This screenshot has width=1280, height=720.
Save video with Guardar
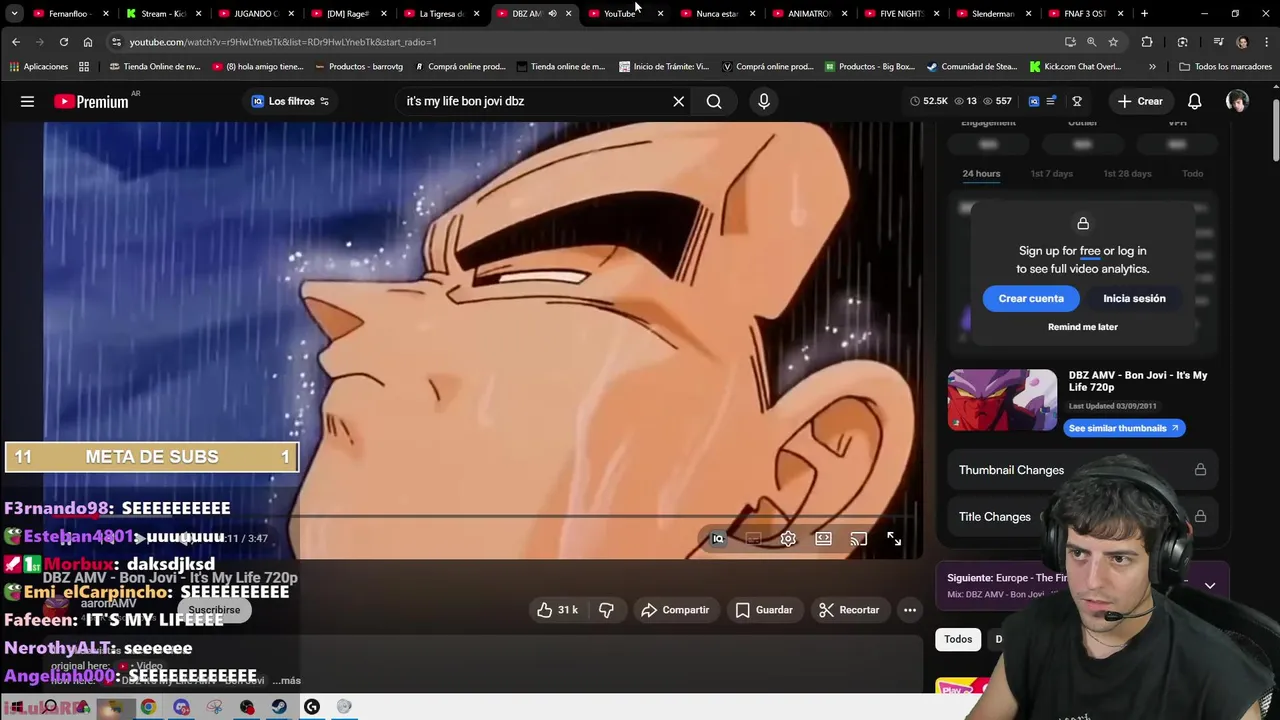pyautogui.click(x=764, y=610)
